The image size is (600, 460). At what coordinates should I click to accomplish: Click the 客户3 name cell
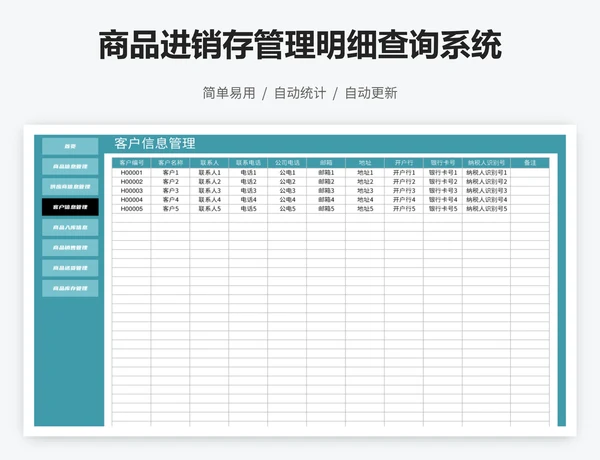coord(171,191)
